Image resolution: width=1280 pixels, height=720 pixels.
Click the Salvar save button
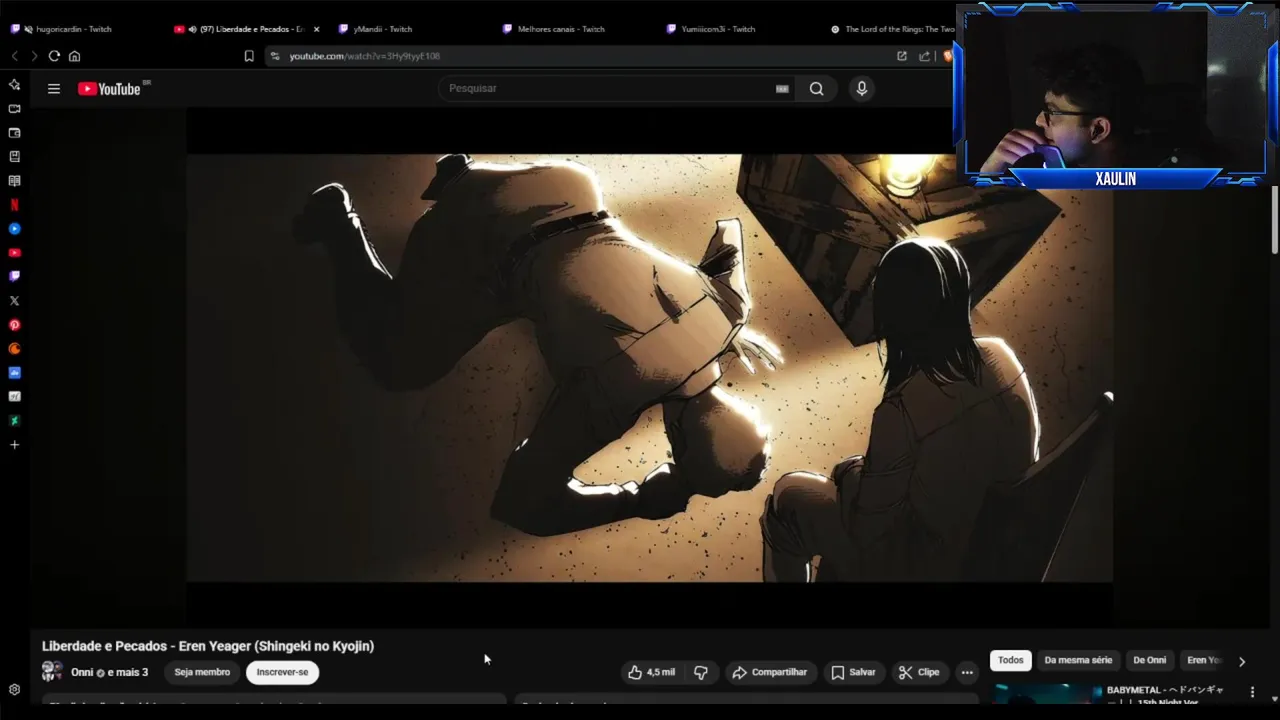tap(853, 672)
